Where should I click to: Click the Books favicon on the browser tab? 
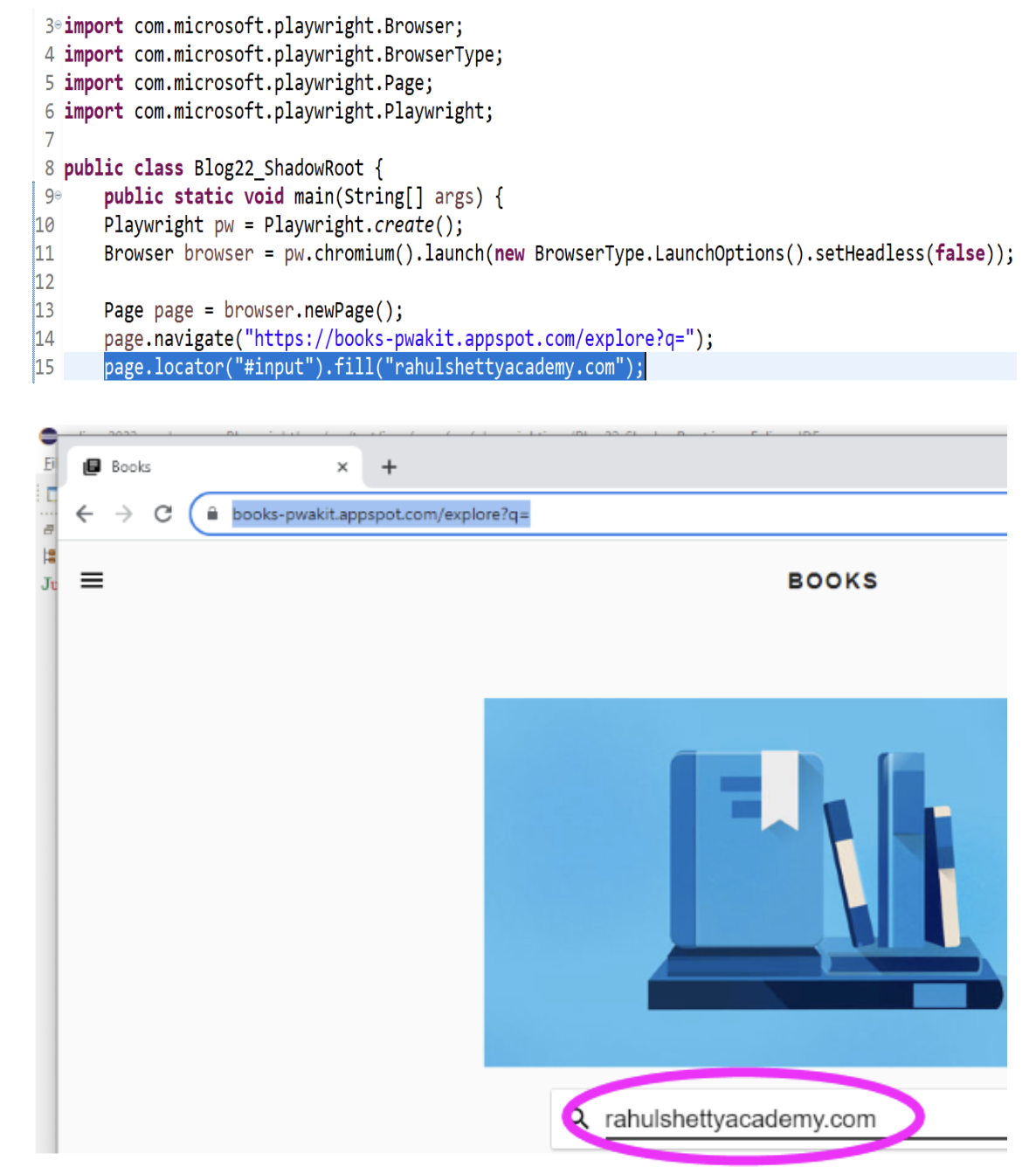(91, 466)
